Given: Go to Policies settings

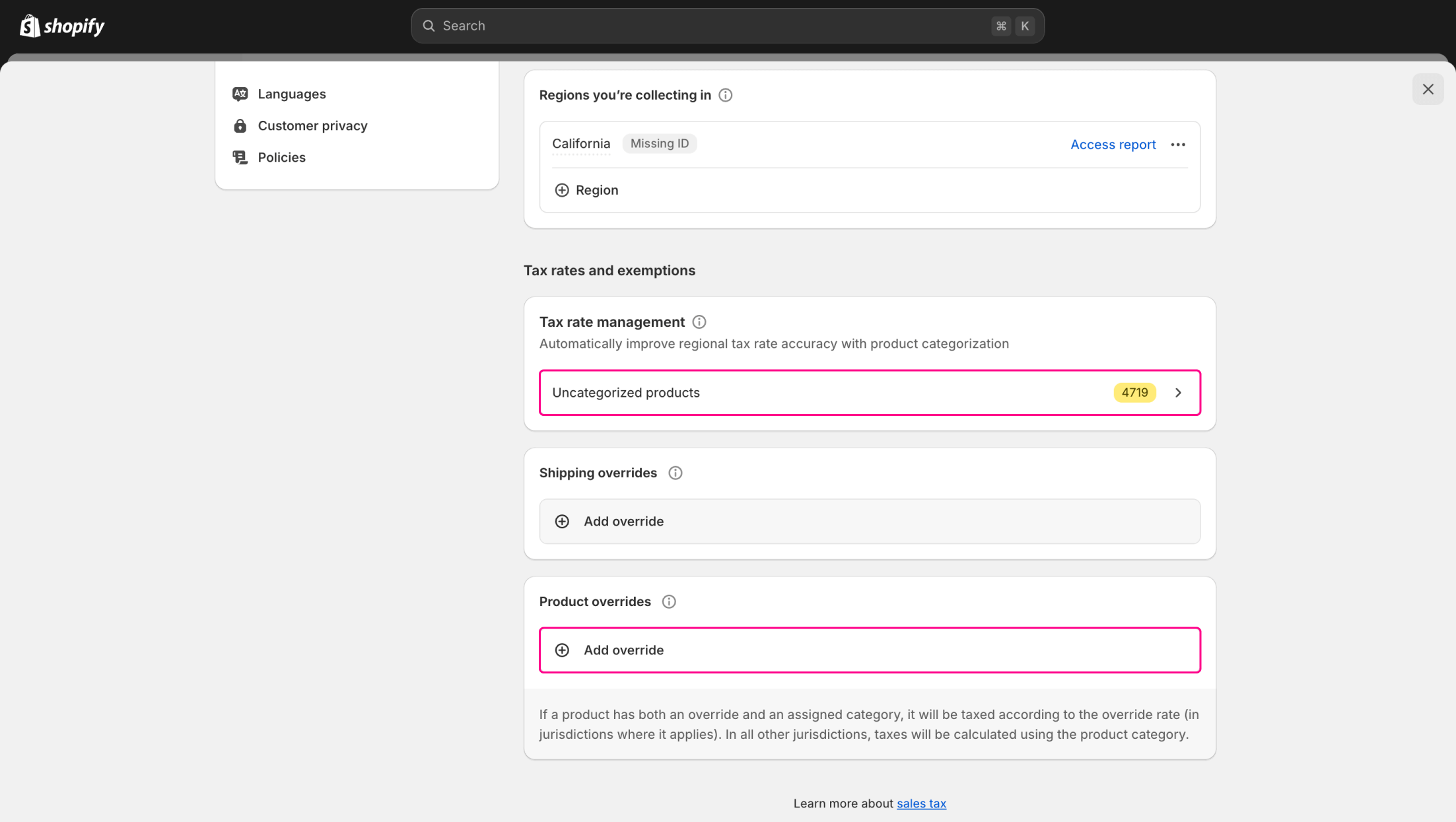Looking at the screenshot, I should coord(281,157).
